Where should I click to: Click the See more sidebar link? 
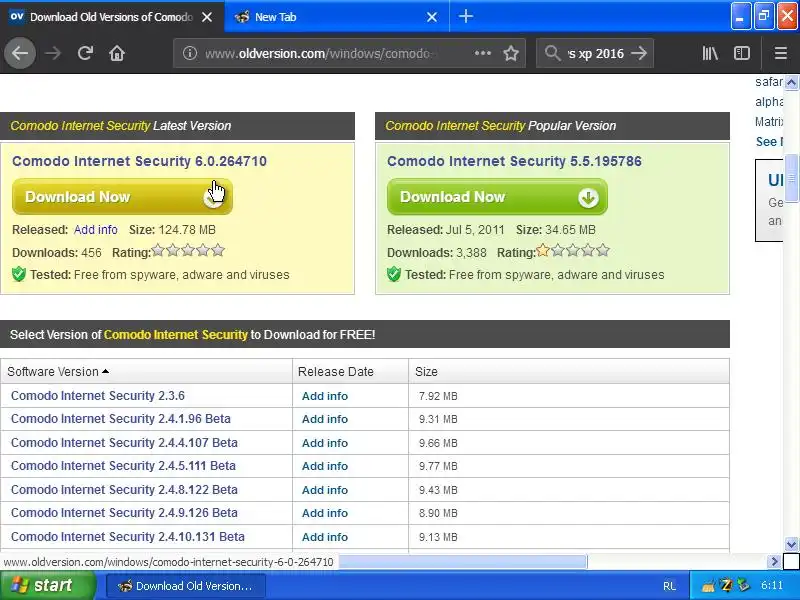click(x=768, y=141)
